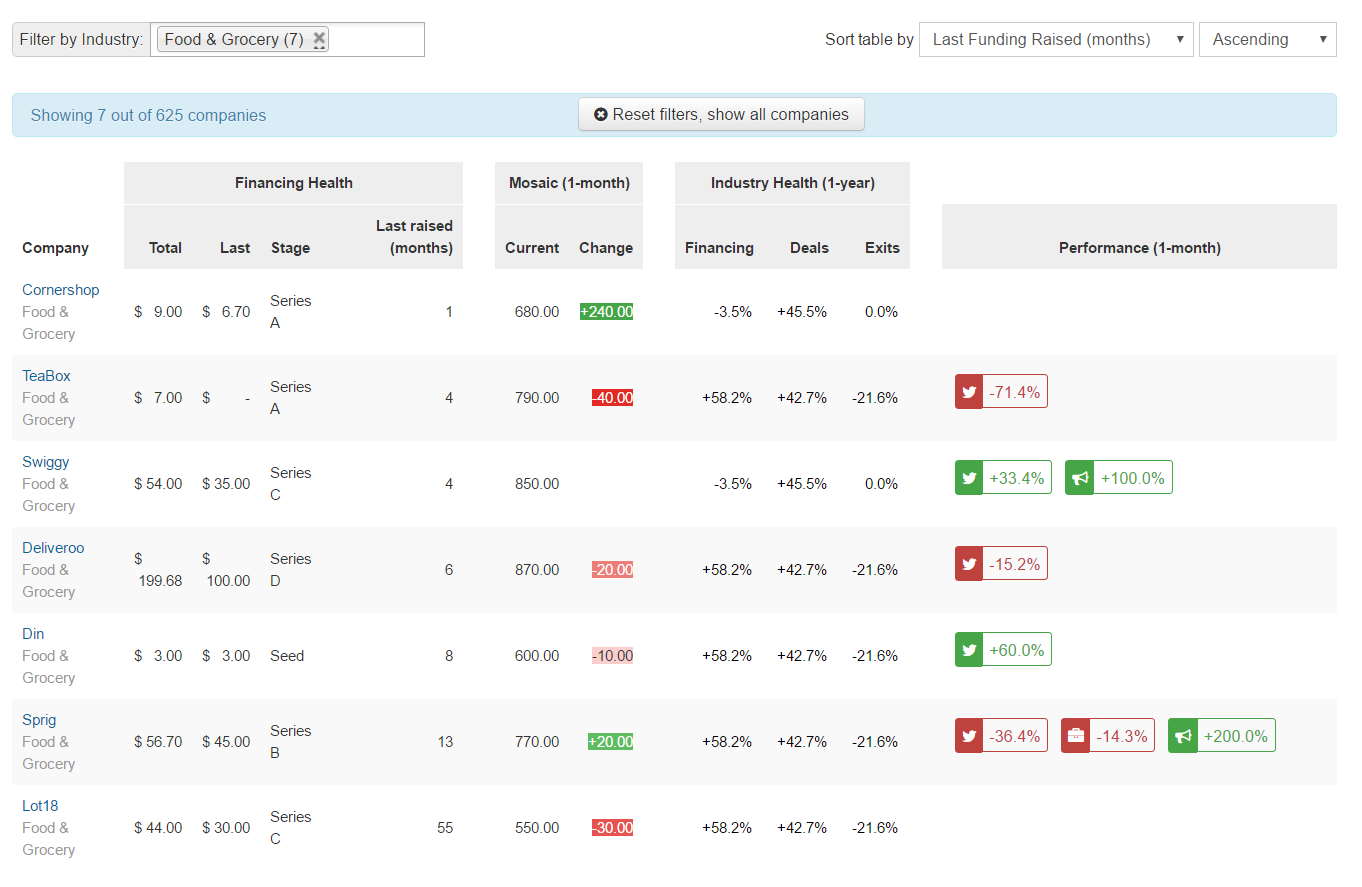Click Cornershop's -3.5% financing value

coord(733,312)
